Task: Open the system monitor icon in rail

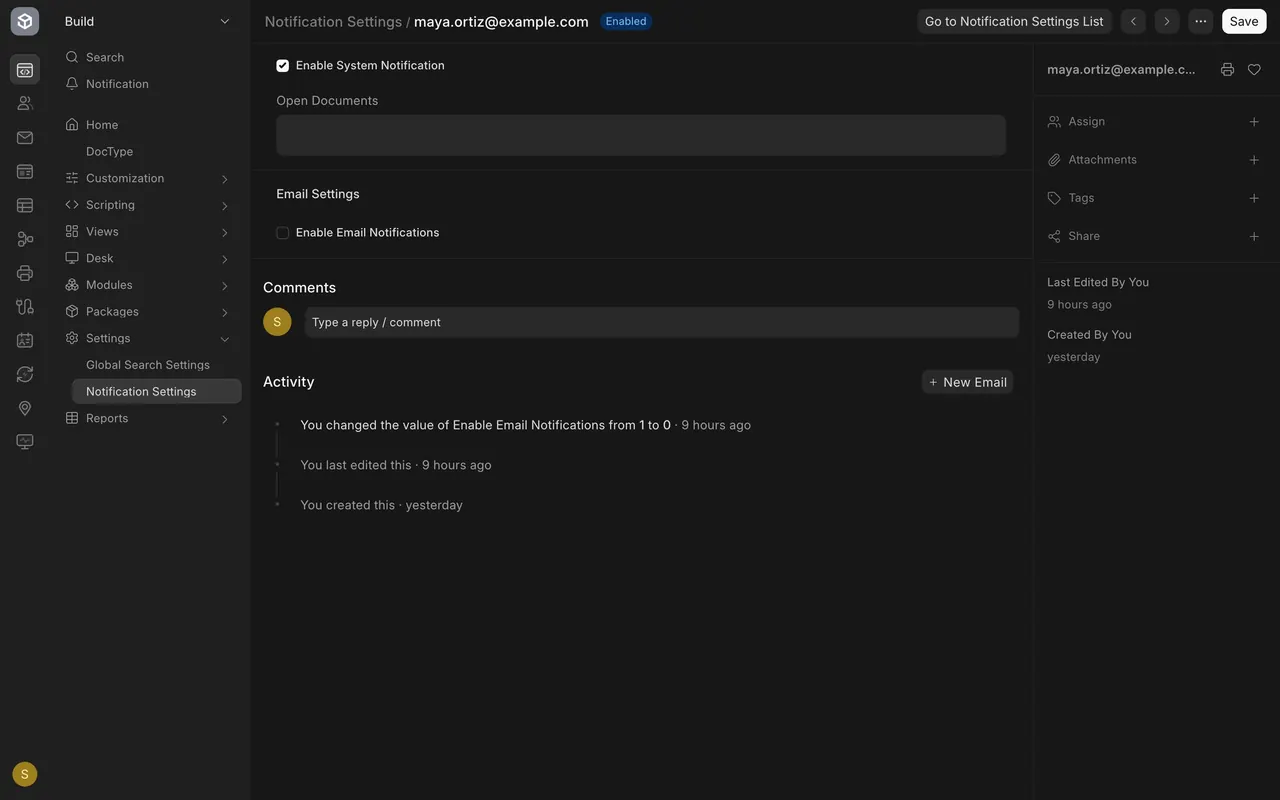Action: click(25, 441)
